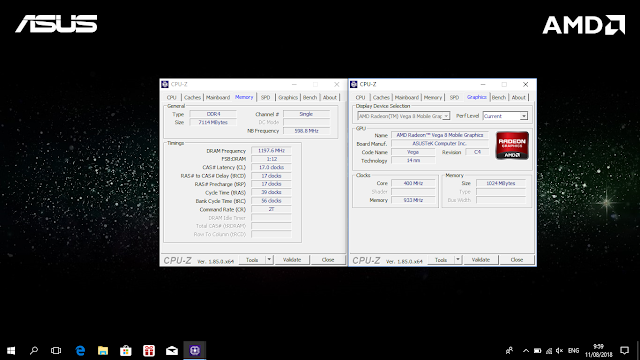Click CPU-Z app icon in left window title bar
Image resolution: width=640 pixels, height=360 pixels.
coord(165,84)
